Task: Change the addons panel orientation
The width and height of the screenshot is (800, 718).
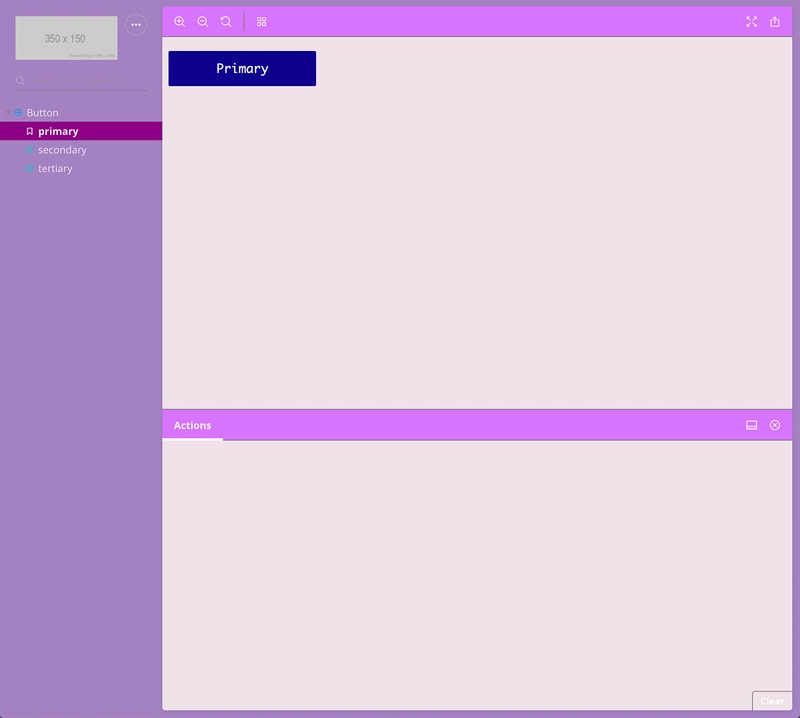Action: (x=752, y=425)
